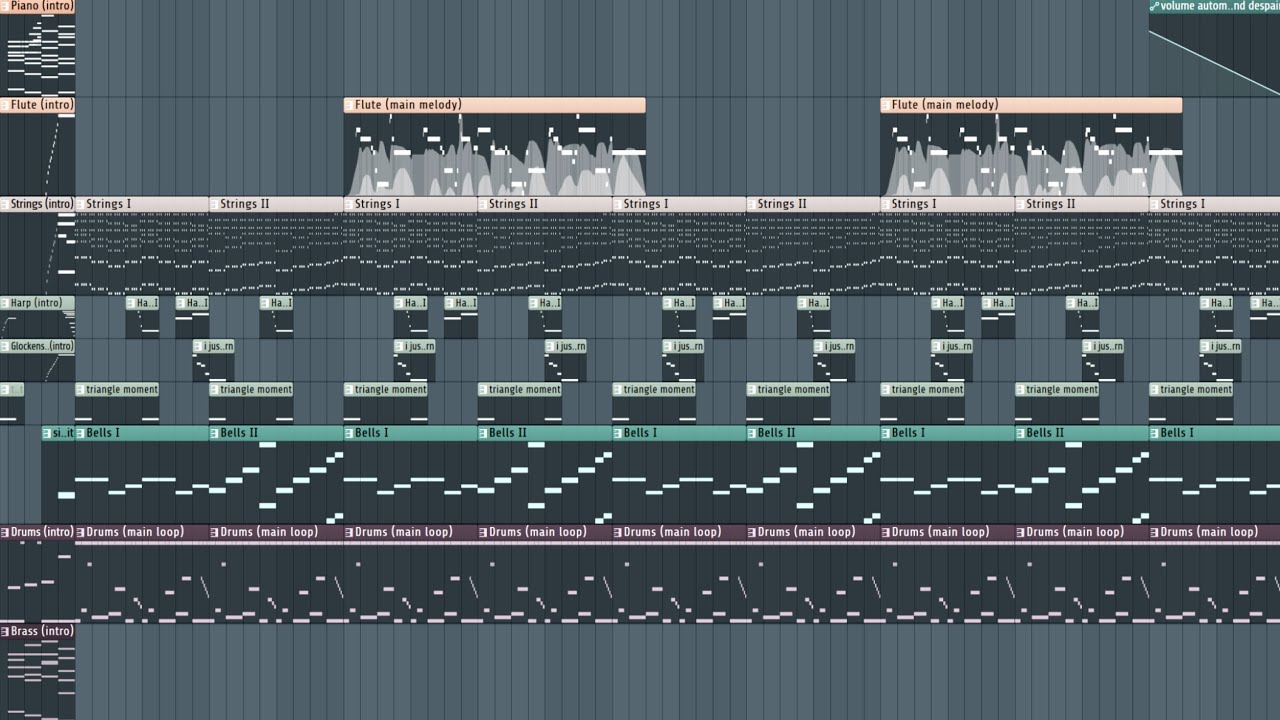
Task: Select the Brass (intro) clip title
Action: pos(42,631)
